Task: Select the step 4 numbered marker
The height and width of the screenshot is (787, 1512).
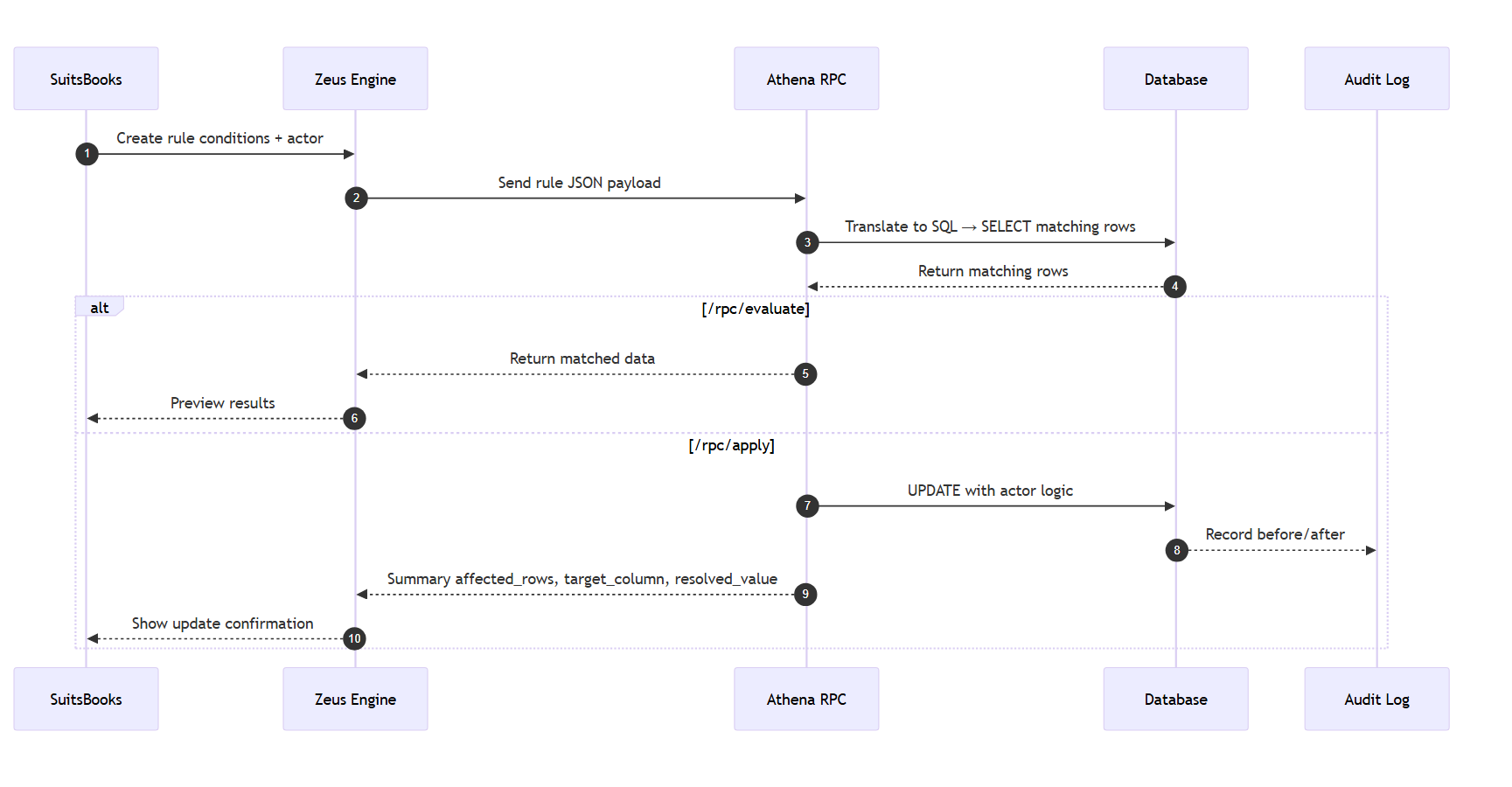Action: pos(1175,287)
